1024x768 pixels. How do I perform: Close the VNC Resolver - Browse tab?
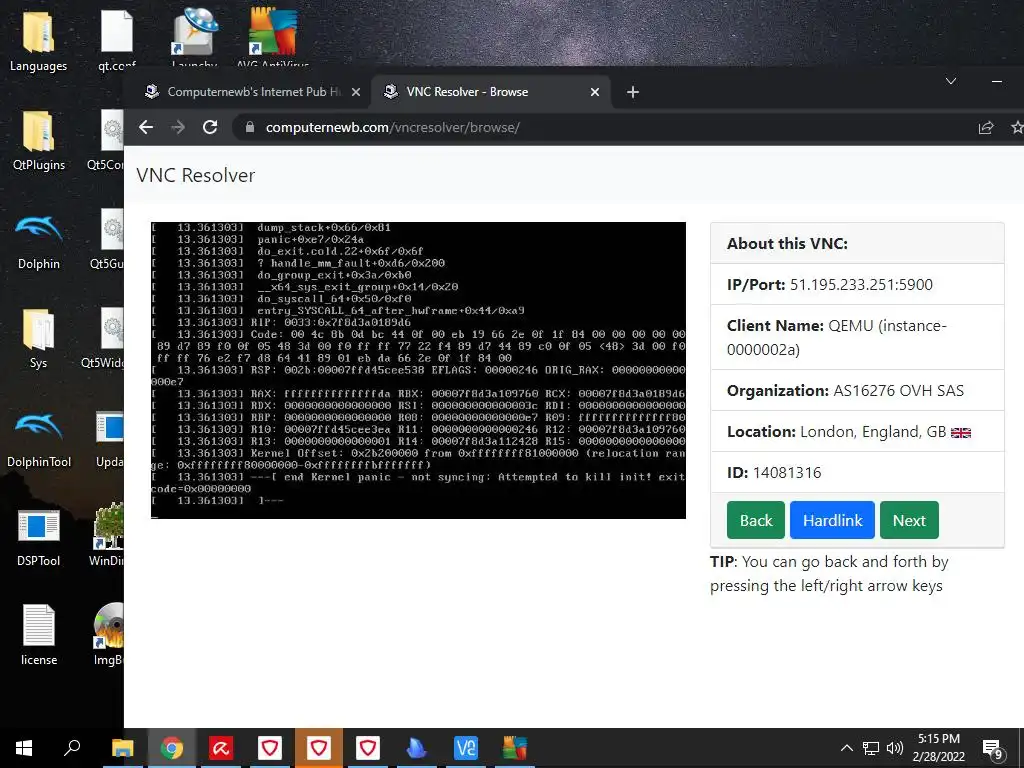coord(594,92)
